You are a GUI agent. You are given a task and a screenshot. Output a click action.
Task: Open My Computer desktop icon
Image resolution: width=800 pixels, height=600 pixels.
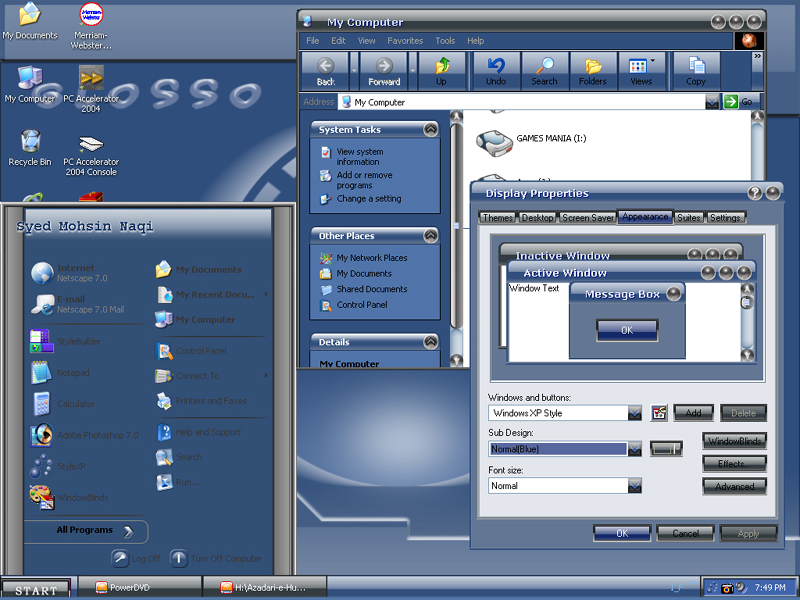[x=30, y=84]
